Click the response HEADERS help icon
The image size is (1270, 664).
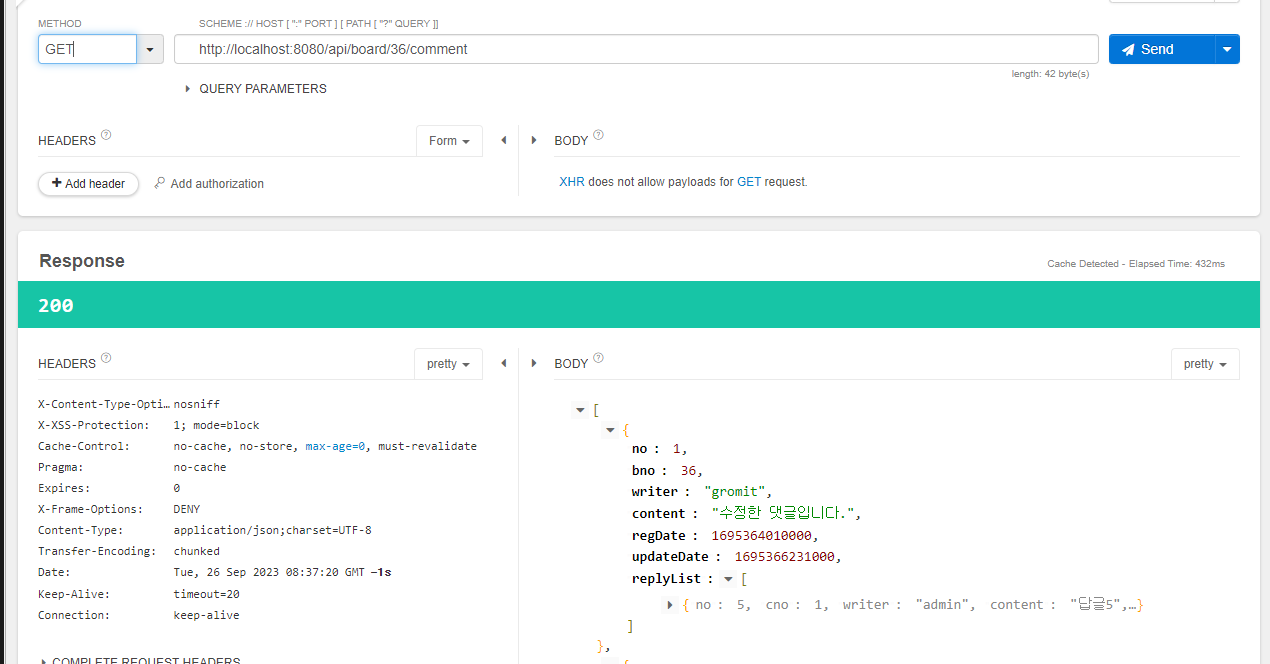click(x=106, y=358)
